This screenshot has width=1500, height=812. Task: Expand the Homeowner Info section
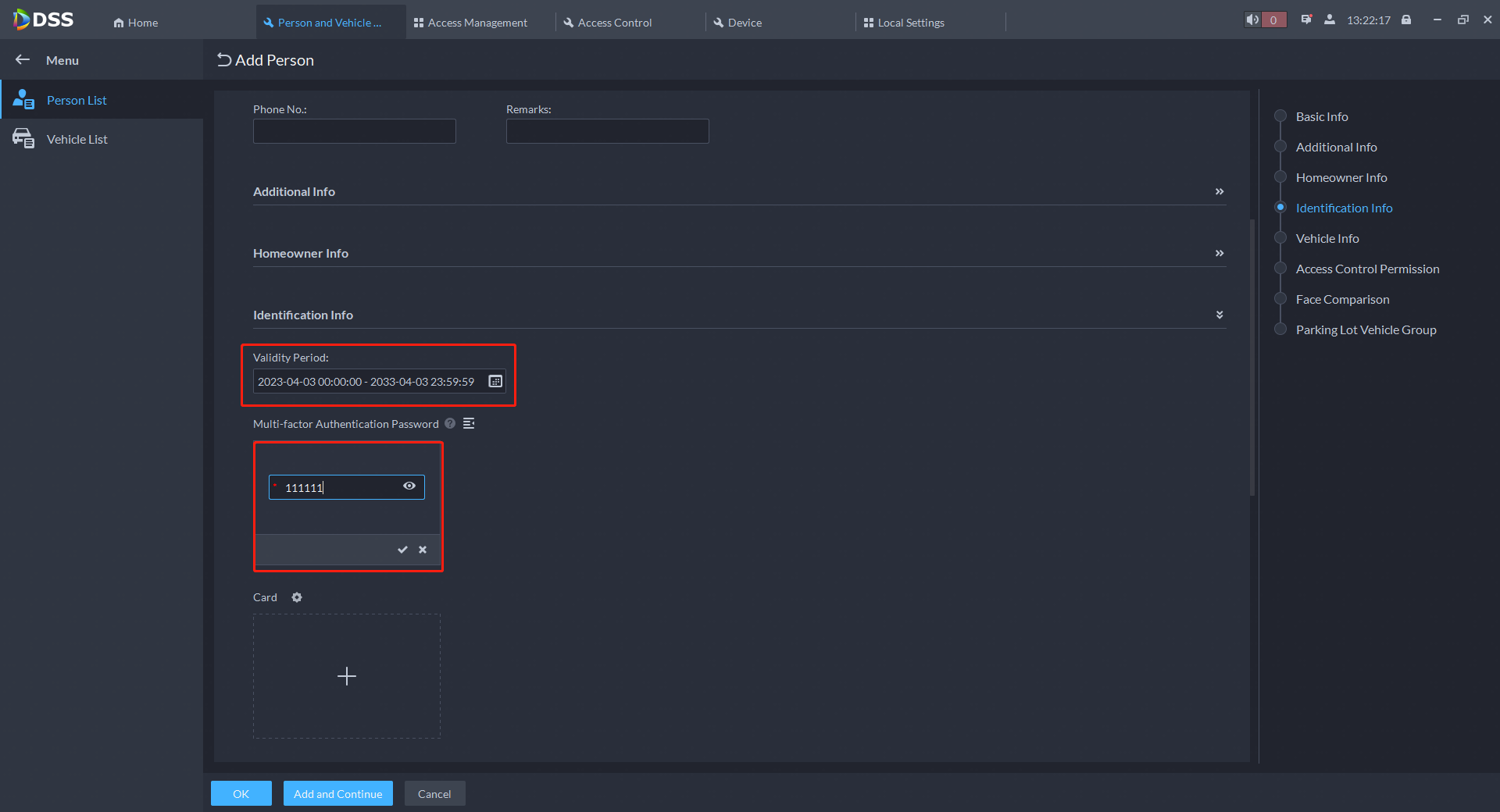(x=1220, y=253)
